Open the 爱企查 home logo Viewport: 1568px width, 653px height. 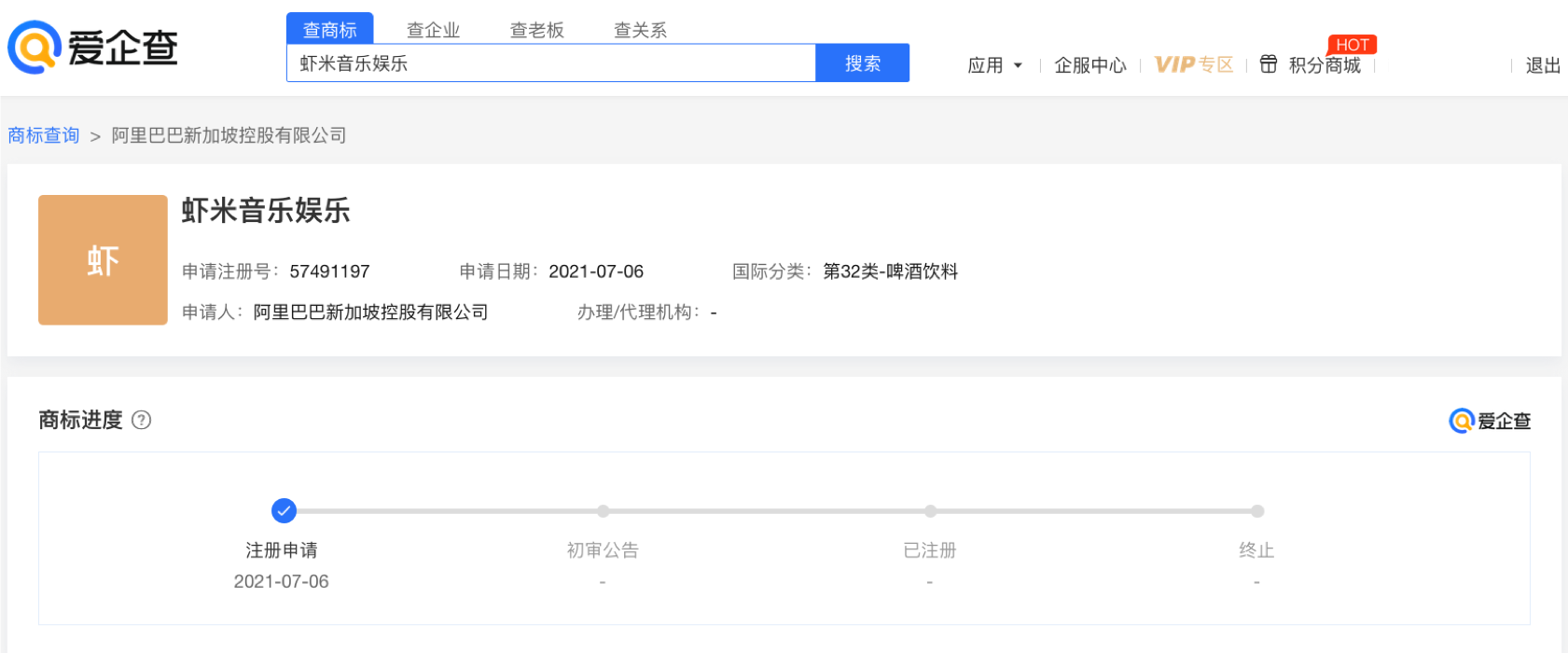(93, 48)
